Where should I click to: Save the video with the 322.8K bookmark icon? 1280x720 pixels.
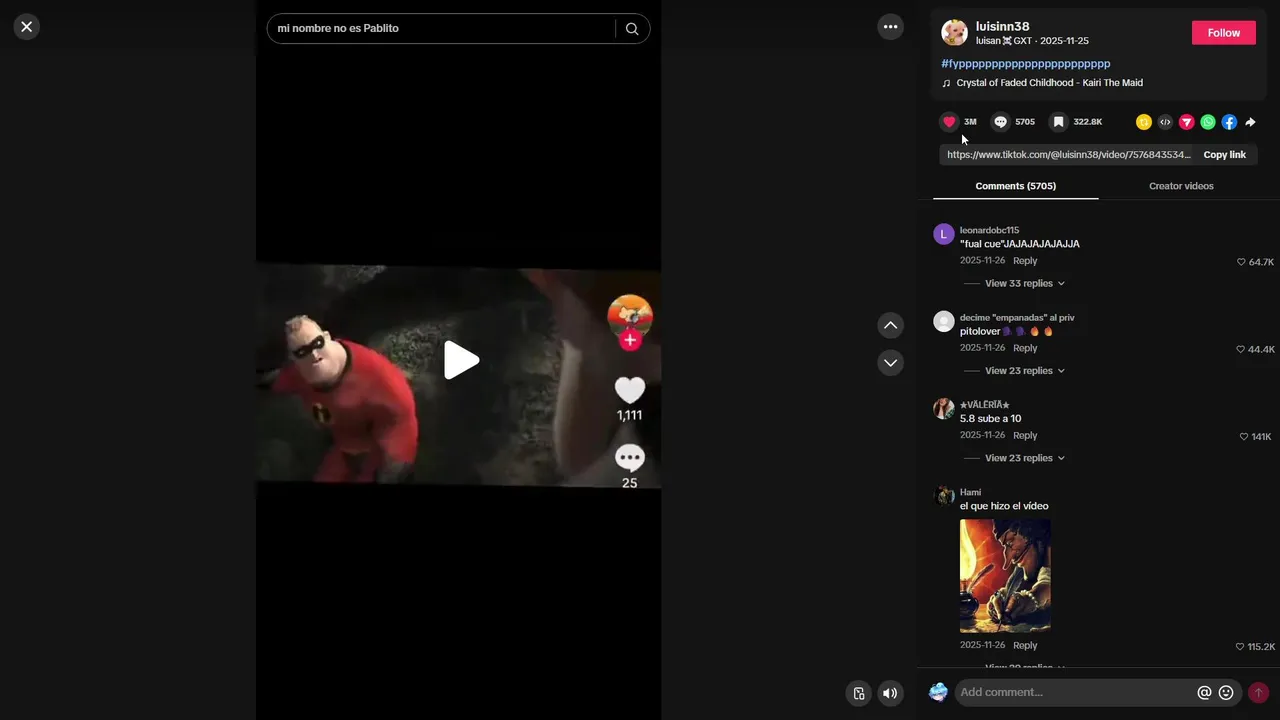pyautogui.click(x=1058, y=122)
